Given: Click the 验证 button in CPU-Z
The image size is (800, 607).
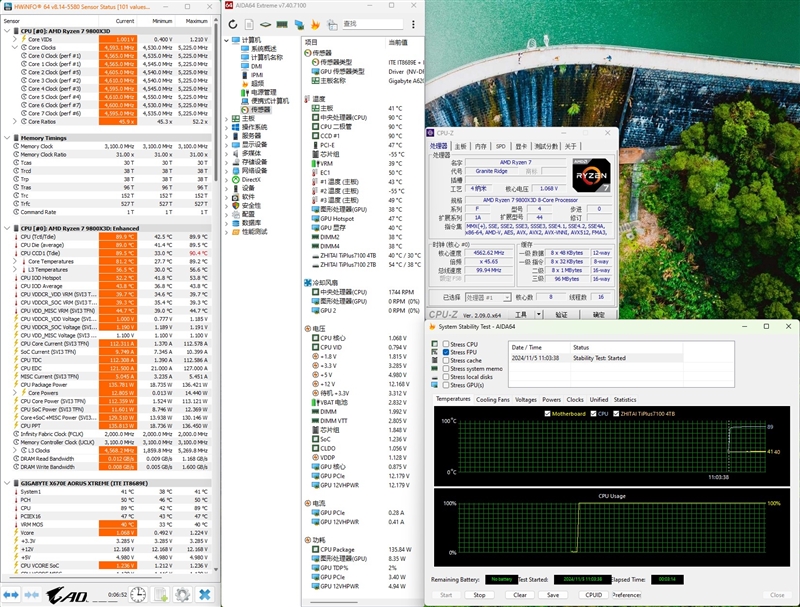Looking at the screenshot, I should point(561,315).
